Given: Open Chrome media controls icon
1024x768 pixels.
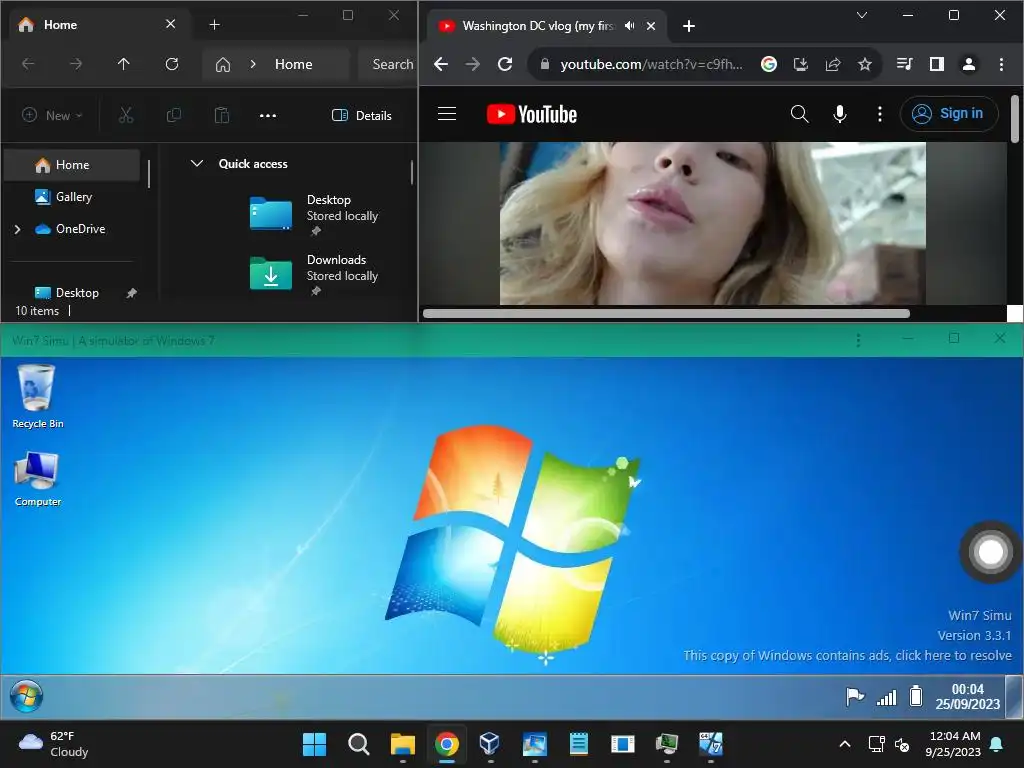Looking at the screenshot, I should tap(904, 64).
